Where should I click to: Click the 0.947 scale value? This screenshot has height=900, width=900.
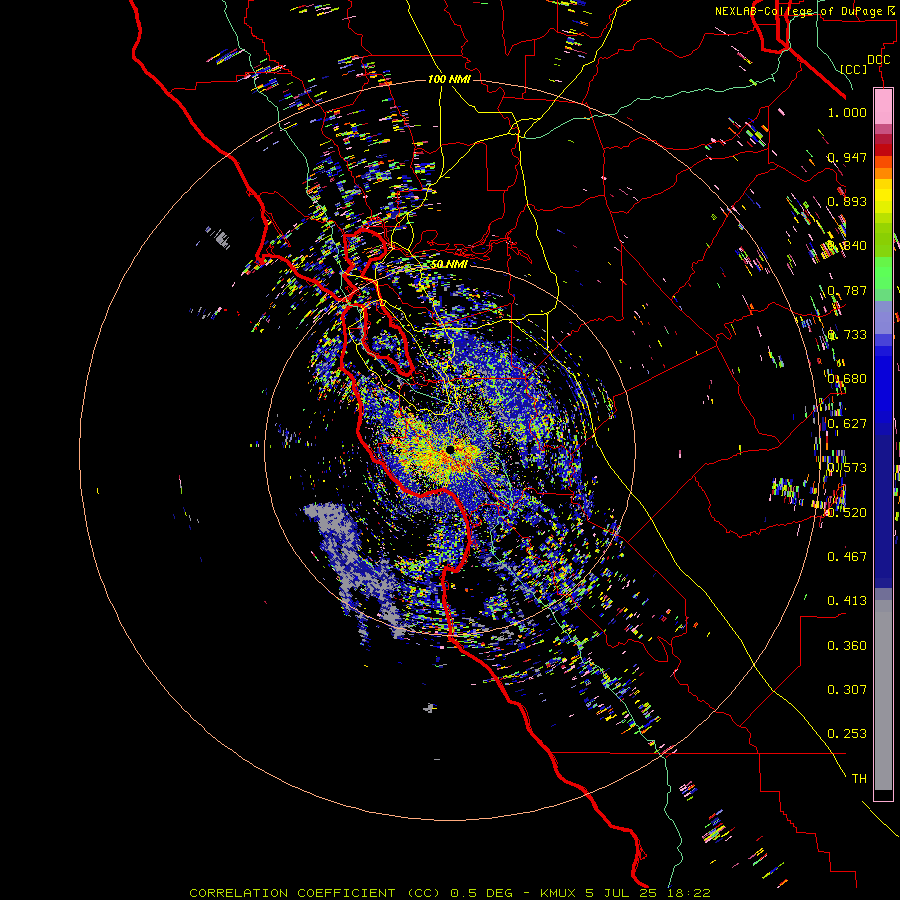[x=847, y=157]
